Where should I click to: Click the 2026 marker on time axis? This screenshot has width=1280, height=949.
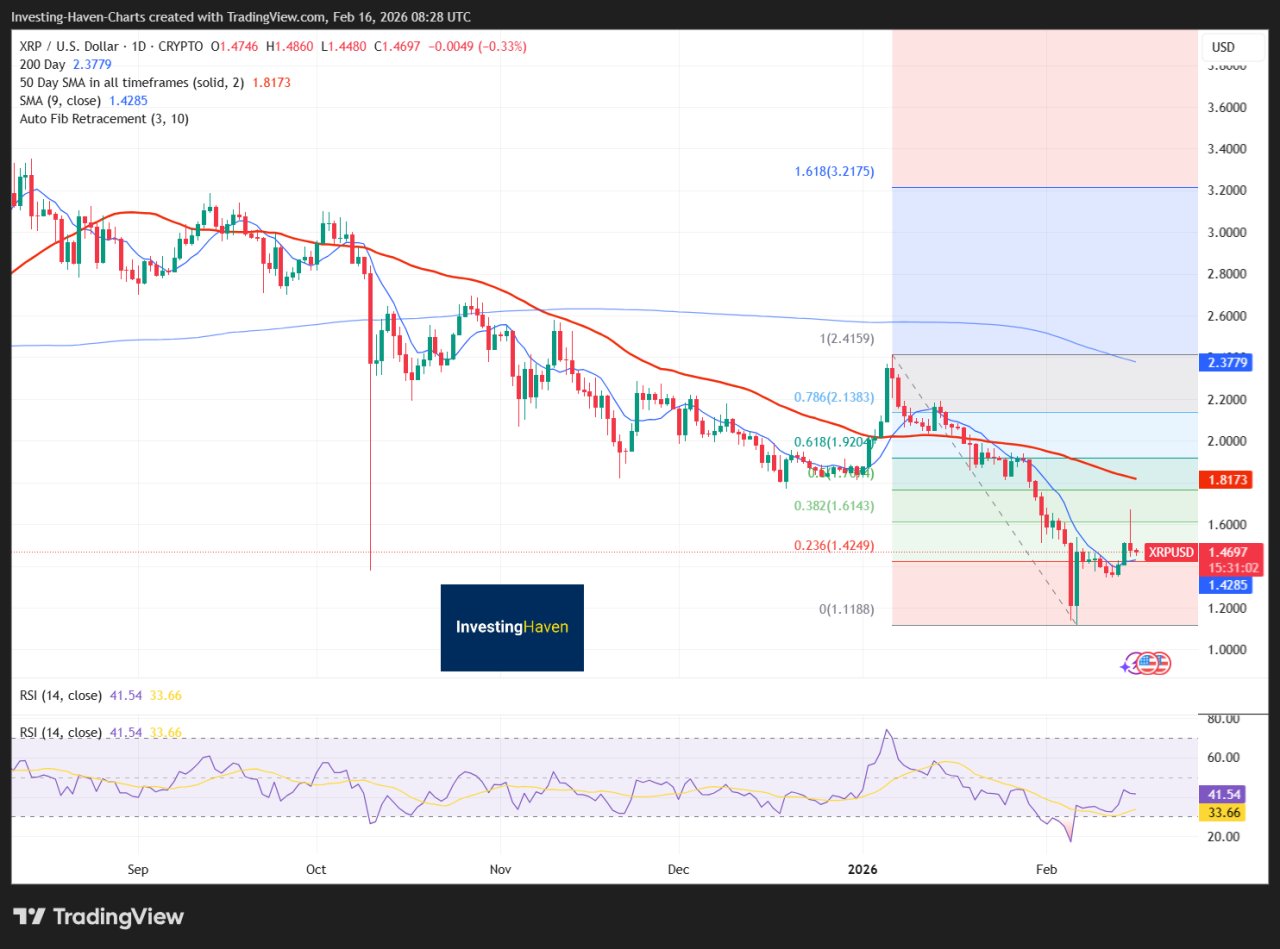[862, 869]
